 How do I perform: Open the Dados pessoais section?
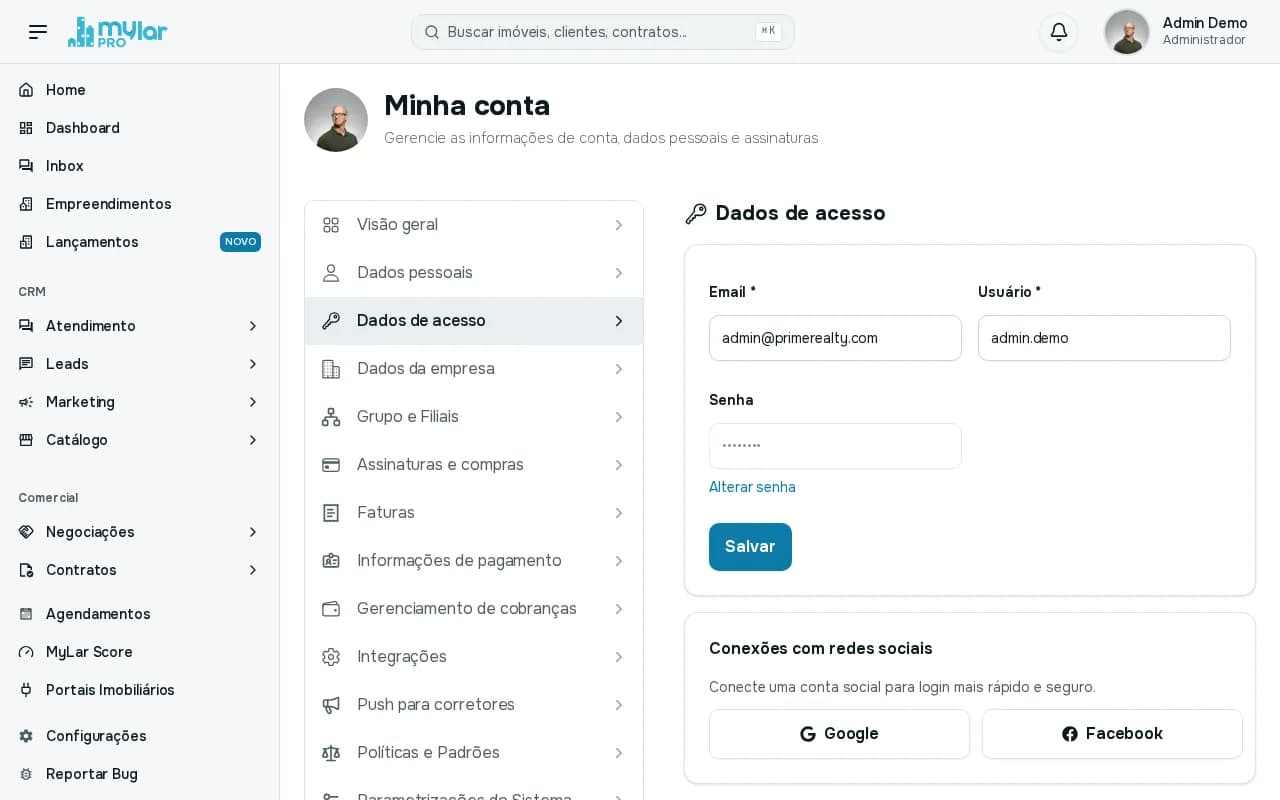pyautogui.click(x=474, y=273)
